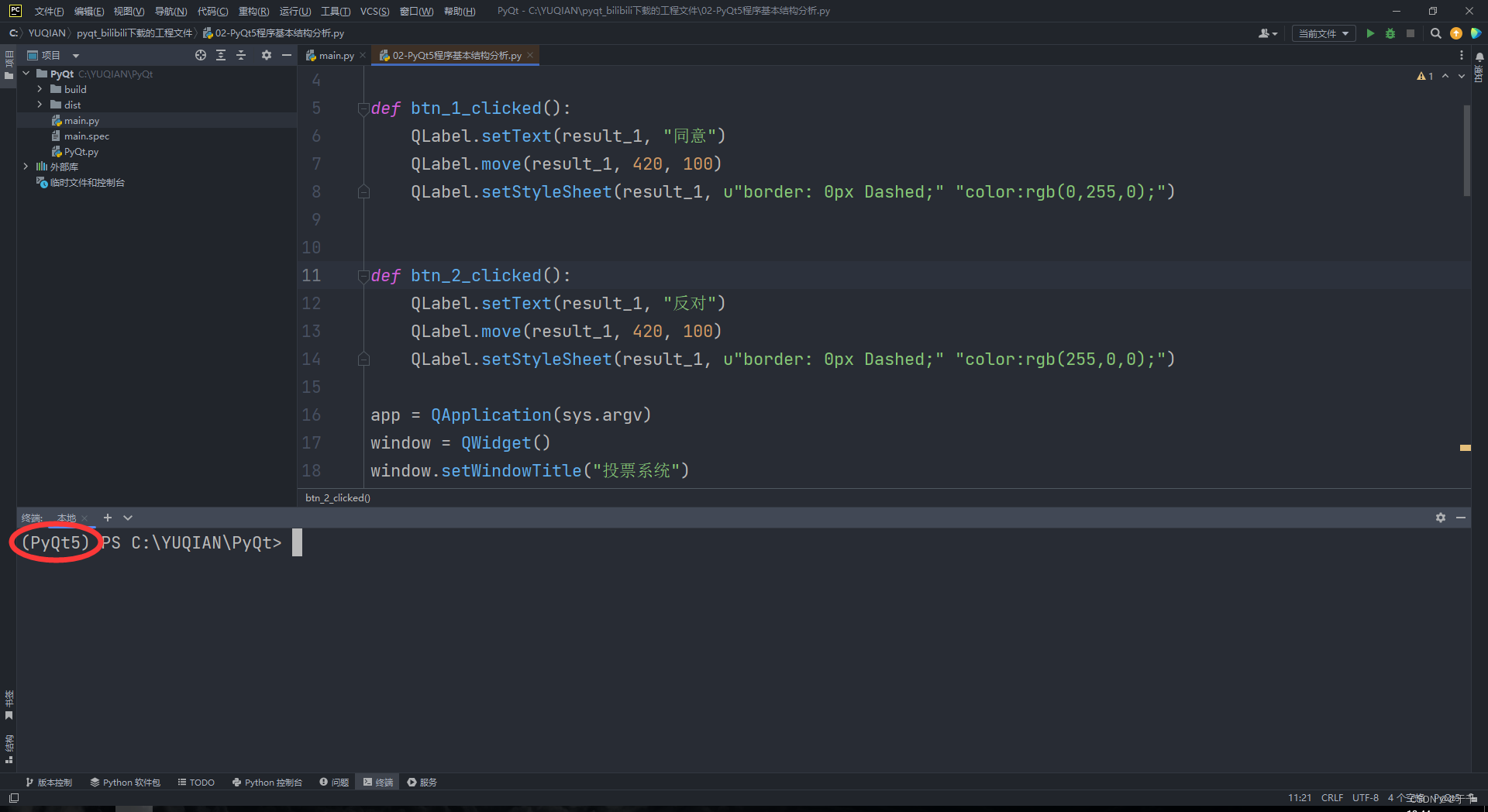Collapse the PyQt root folder

pyautogui.click(x=26, y=74)
